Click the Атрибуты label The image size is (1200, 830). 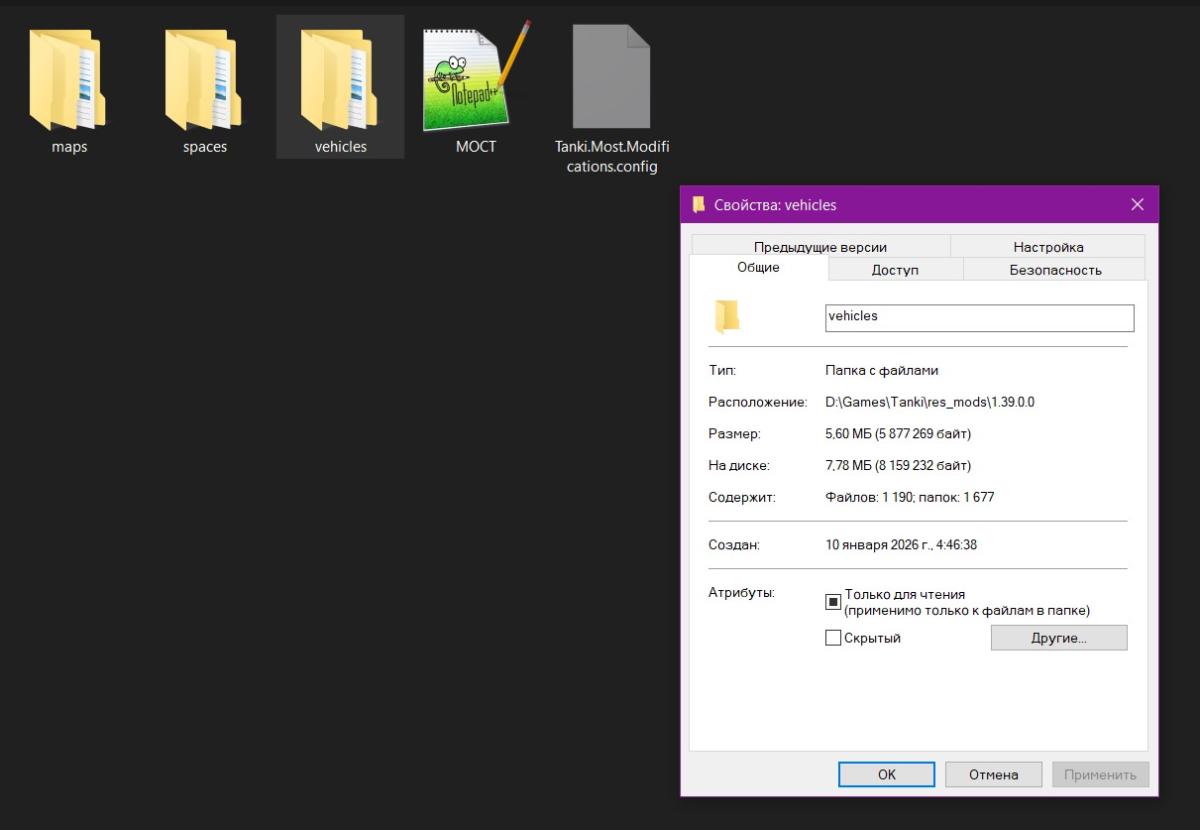pos(741,593)
